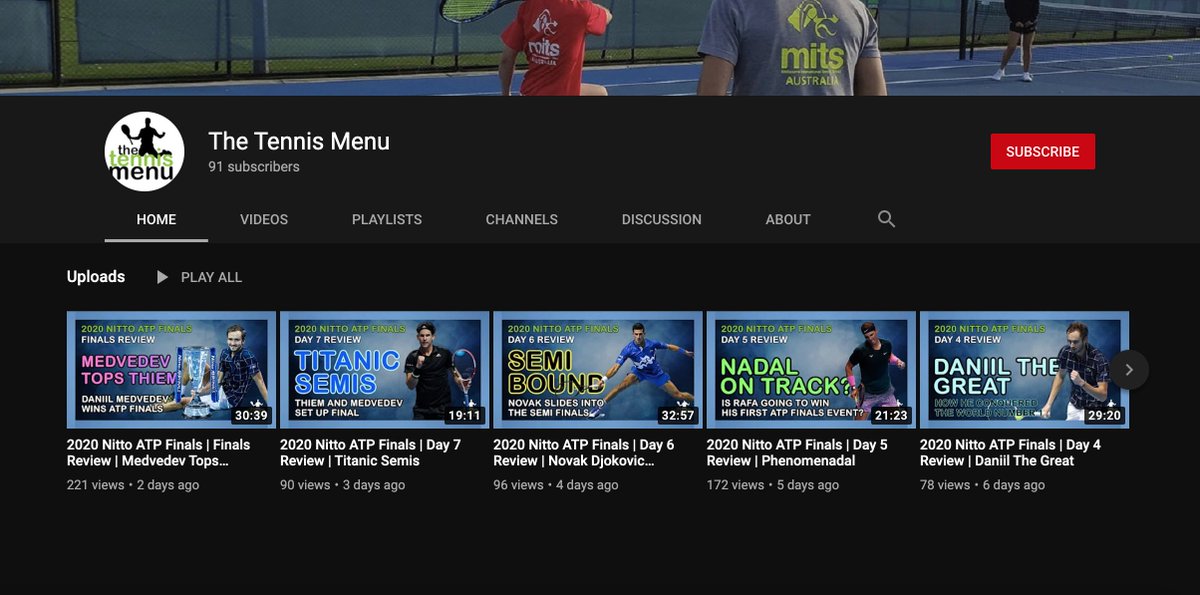Open the Nadal On Track video thumbnail
This screenshot has height=595, width=1200.
click(811, 370)
